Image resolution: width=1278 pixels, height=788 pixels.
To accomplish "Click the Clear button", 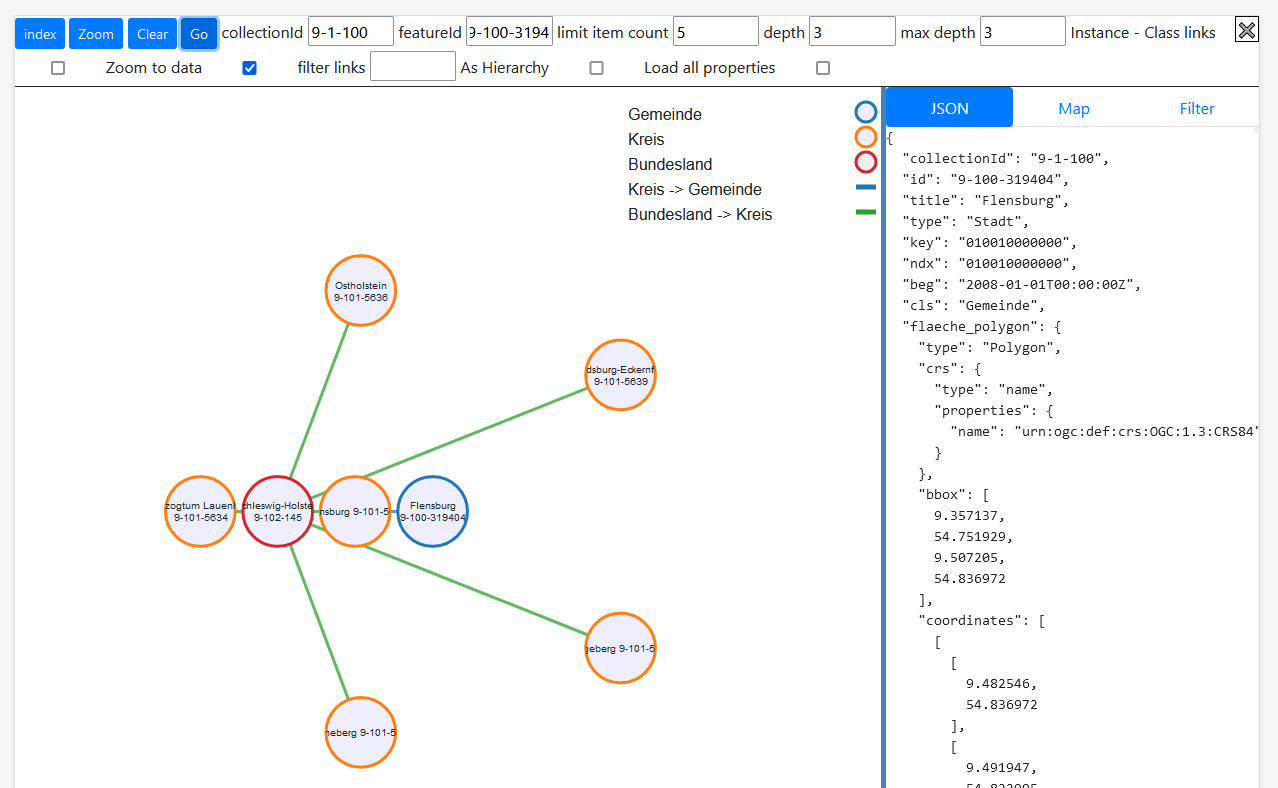I will (x=152, y=34).
